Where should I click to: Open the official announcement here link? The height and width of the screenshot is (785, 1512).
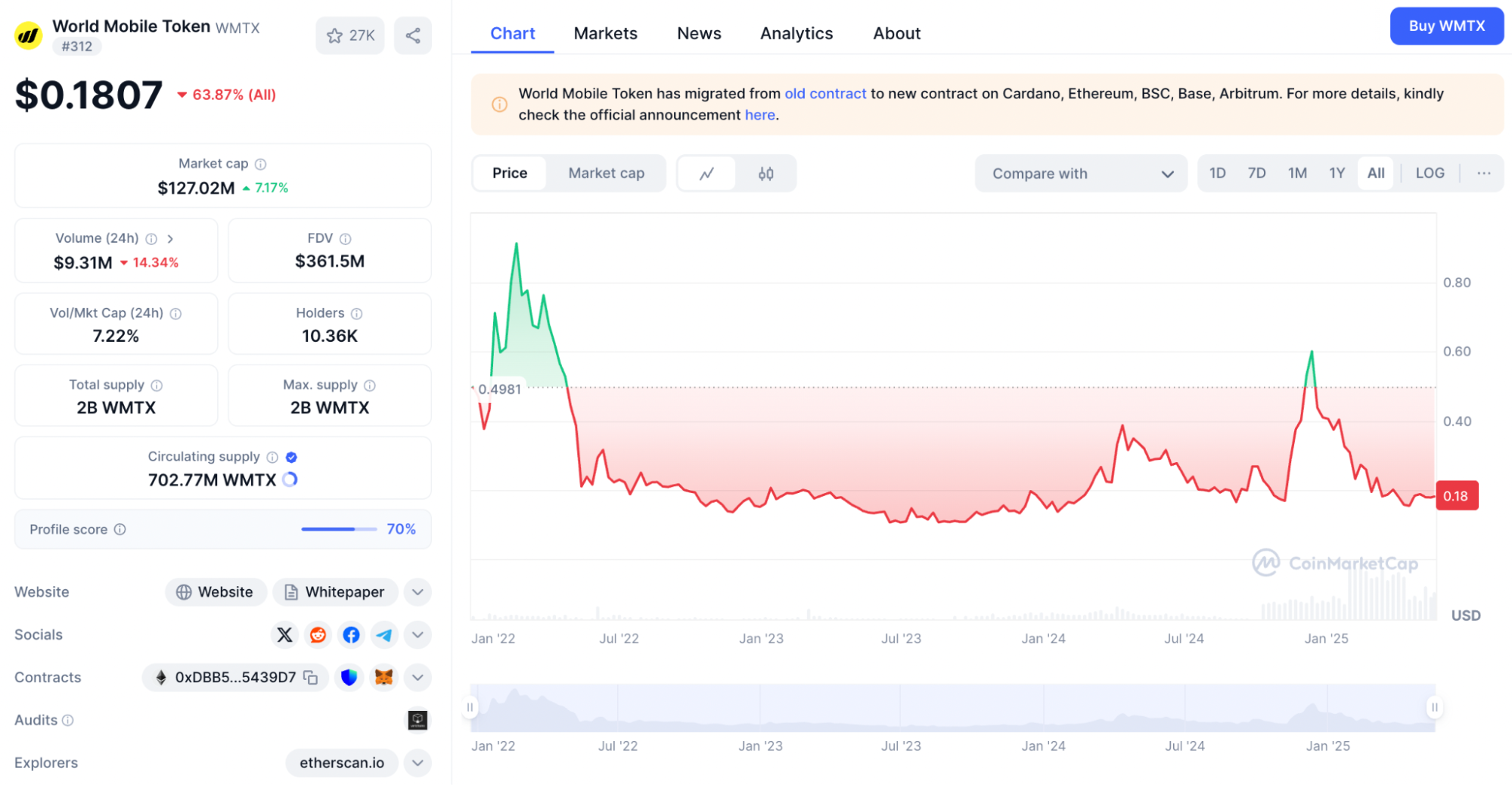pyautogui.click(x=759, y=115)
